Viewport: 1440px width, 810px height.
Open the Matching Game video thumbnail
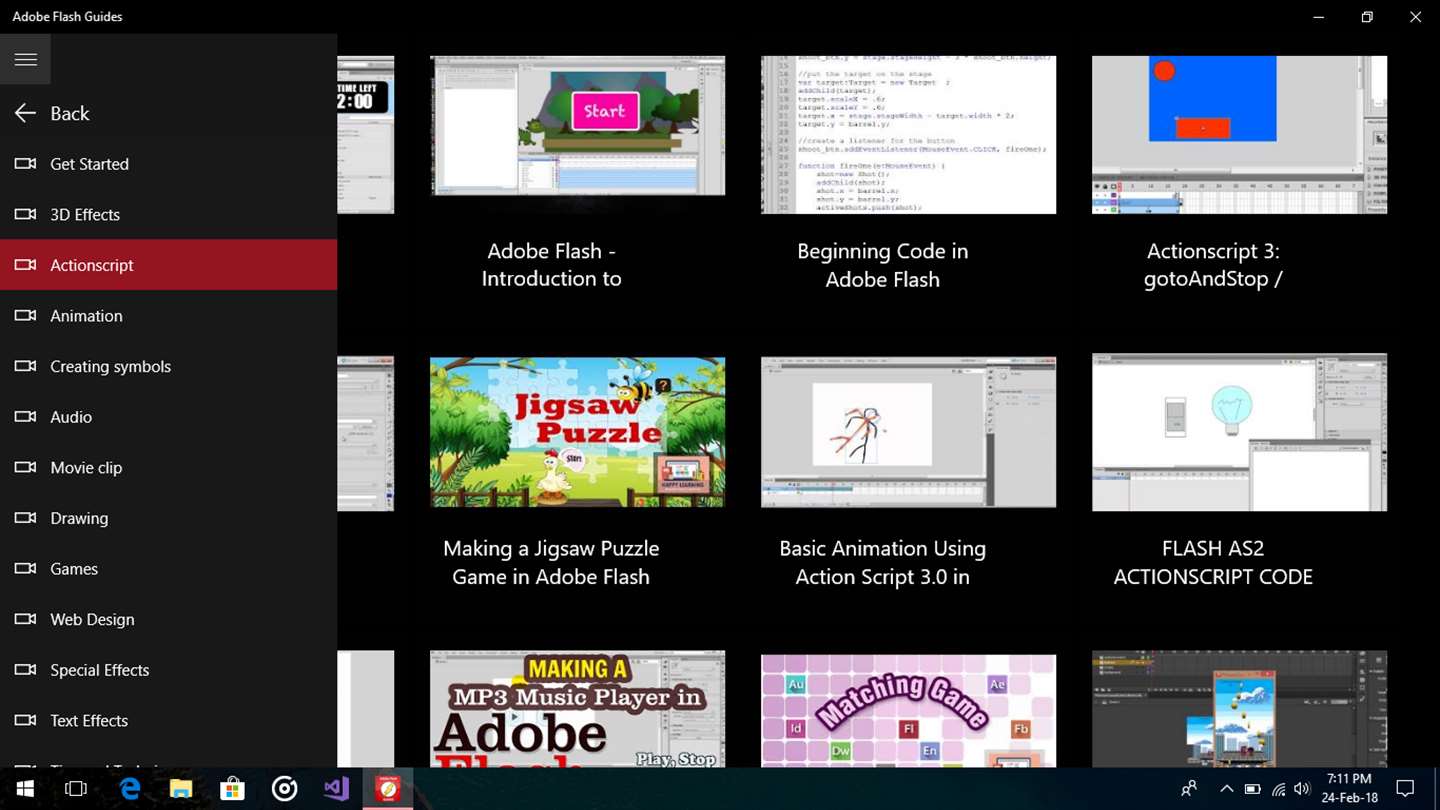point(908,711)
